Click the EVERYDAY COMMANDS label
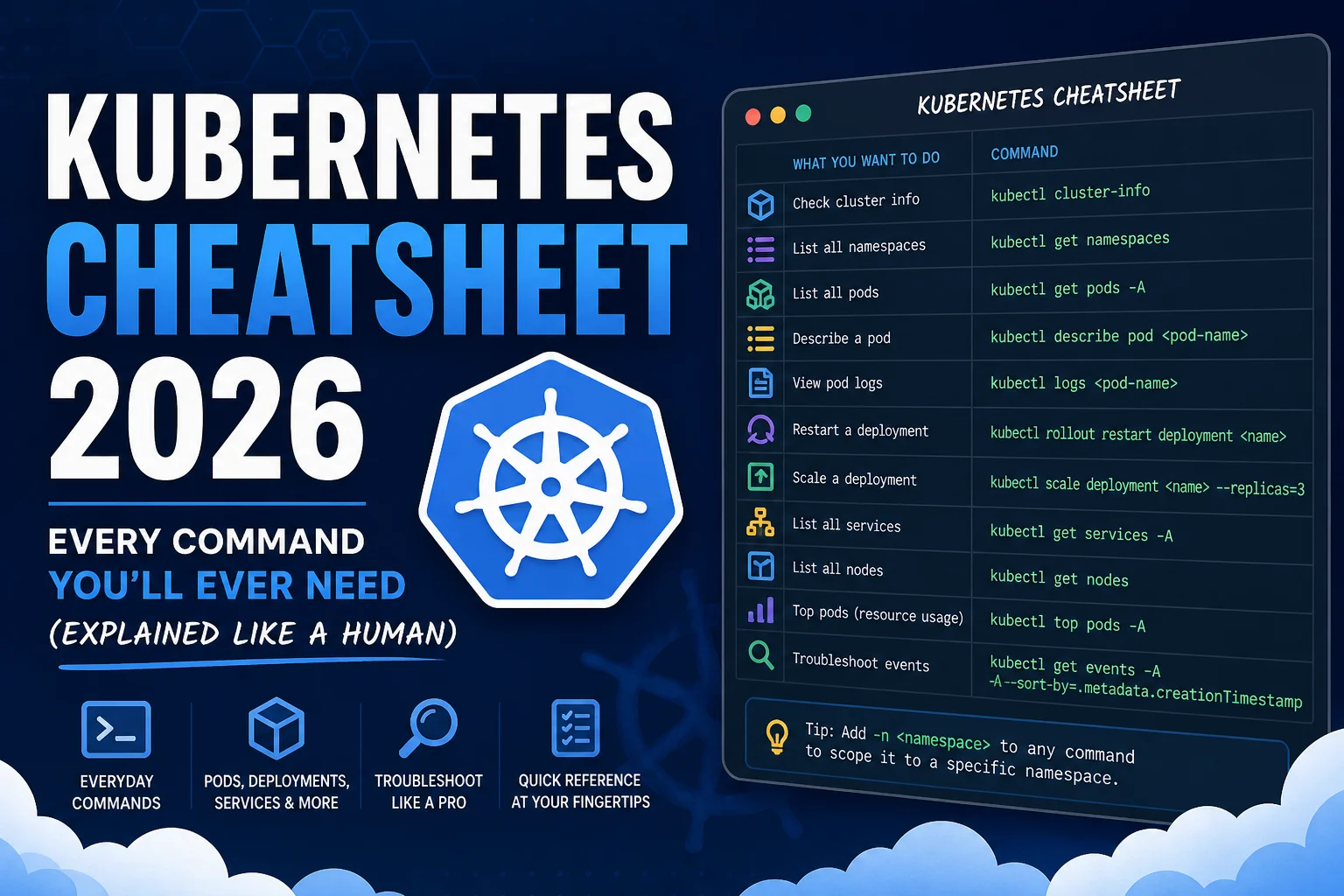 pyautogui.click(x=116, y=792)
